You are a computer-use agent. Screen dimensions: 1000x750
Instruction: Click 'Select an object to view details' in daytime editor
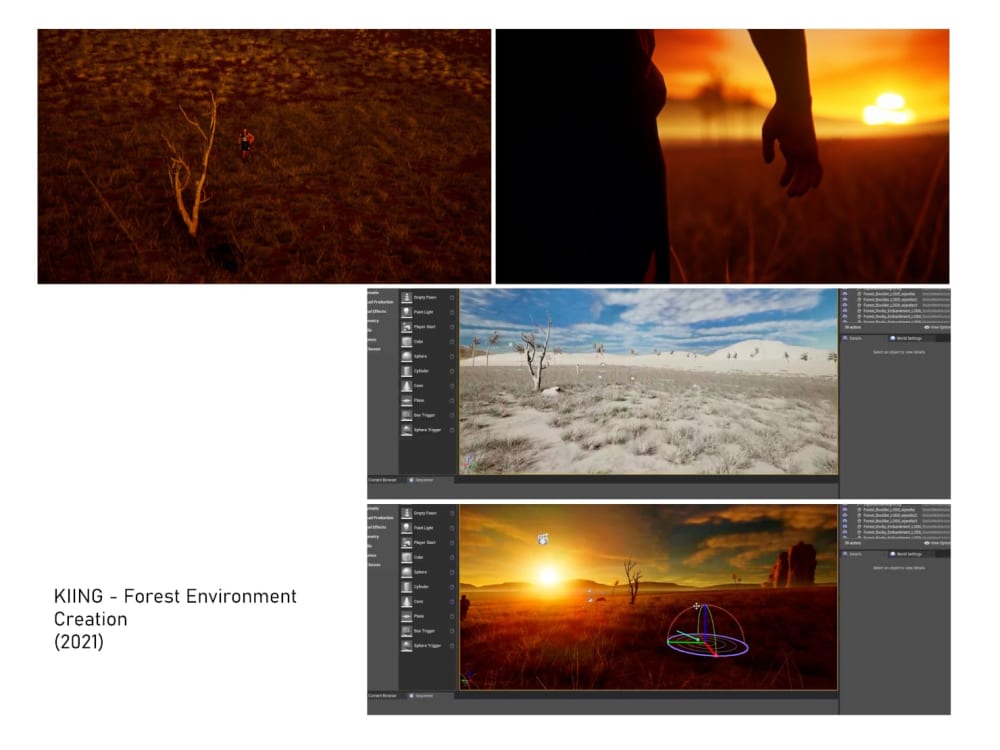pyautogui.click(x=899, y=352)
